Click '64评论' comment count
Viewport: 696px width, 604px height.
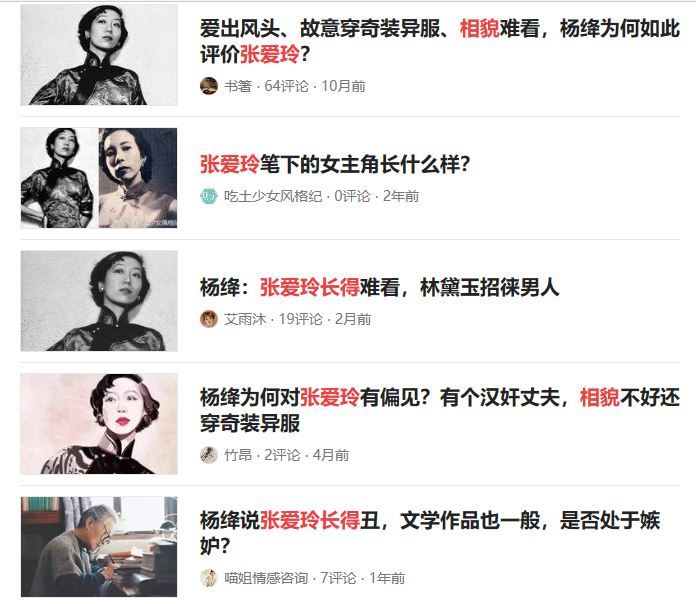(286, 86)
